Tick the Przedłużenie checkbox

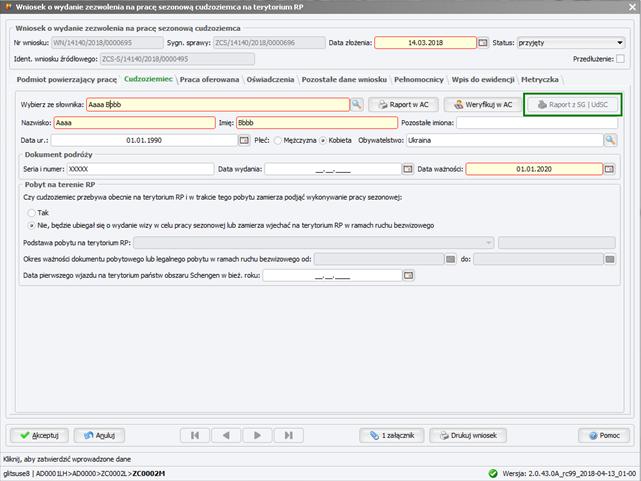tap(620, 59)
